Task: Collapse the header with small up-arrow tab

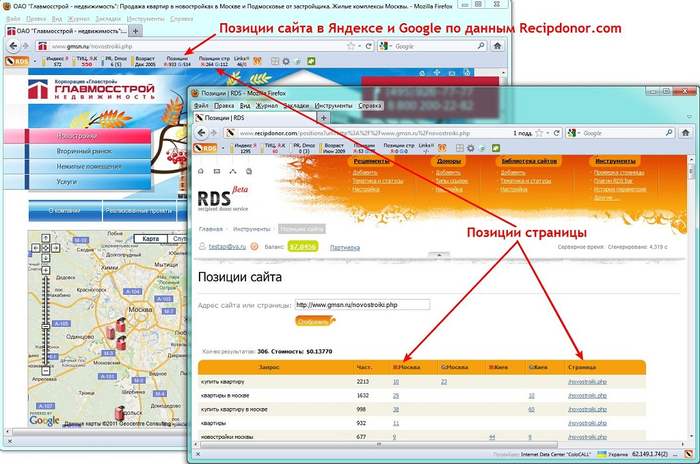Action: 439,255
